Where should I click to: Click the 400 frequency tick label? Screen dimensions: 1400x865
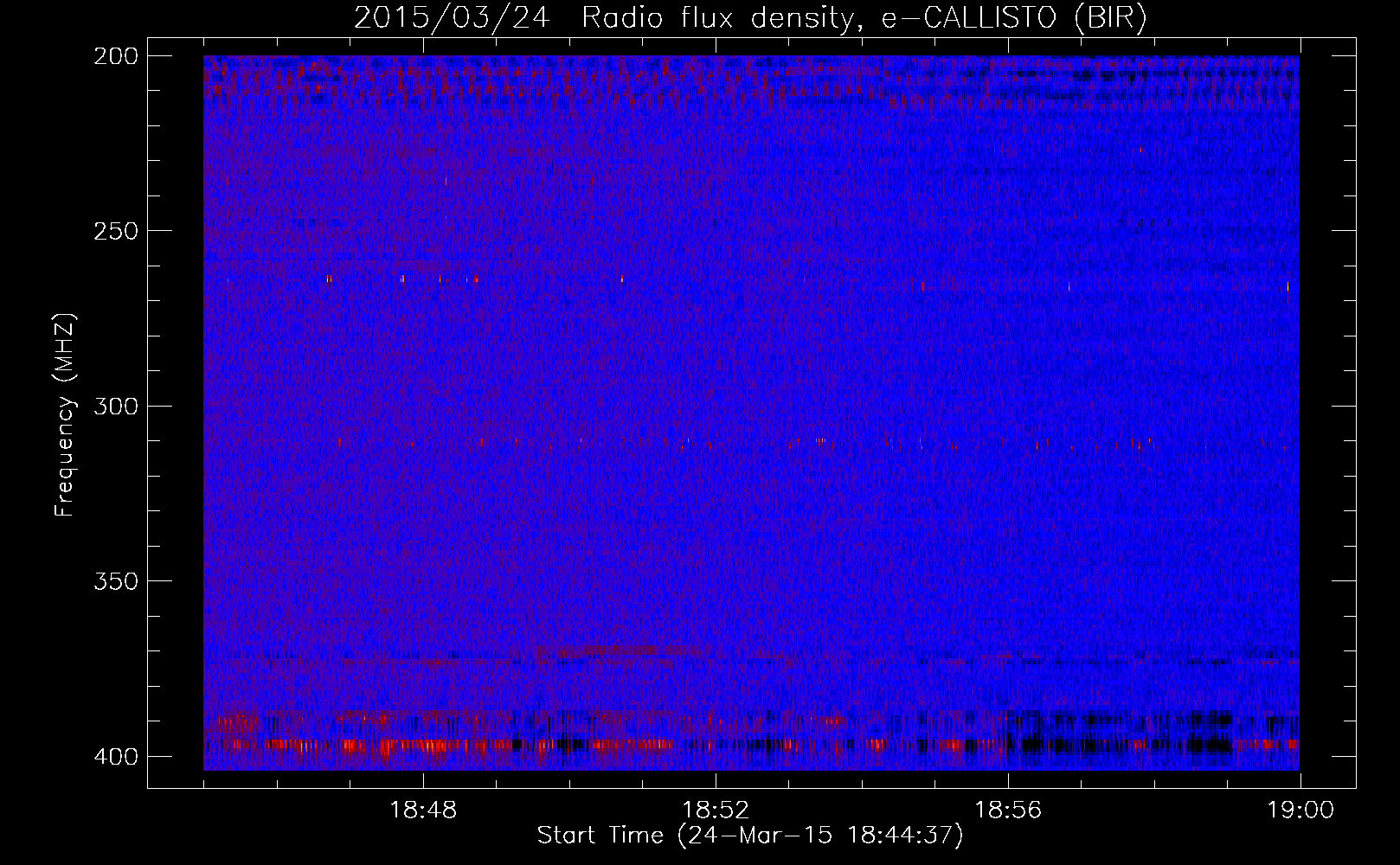[115, 757]
